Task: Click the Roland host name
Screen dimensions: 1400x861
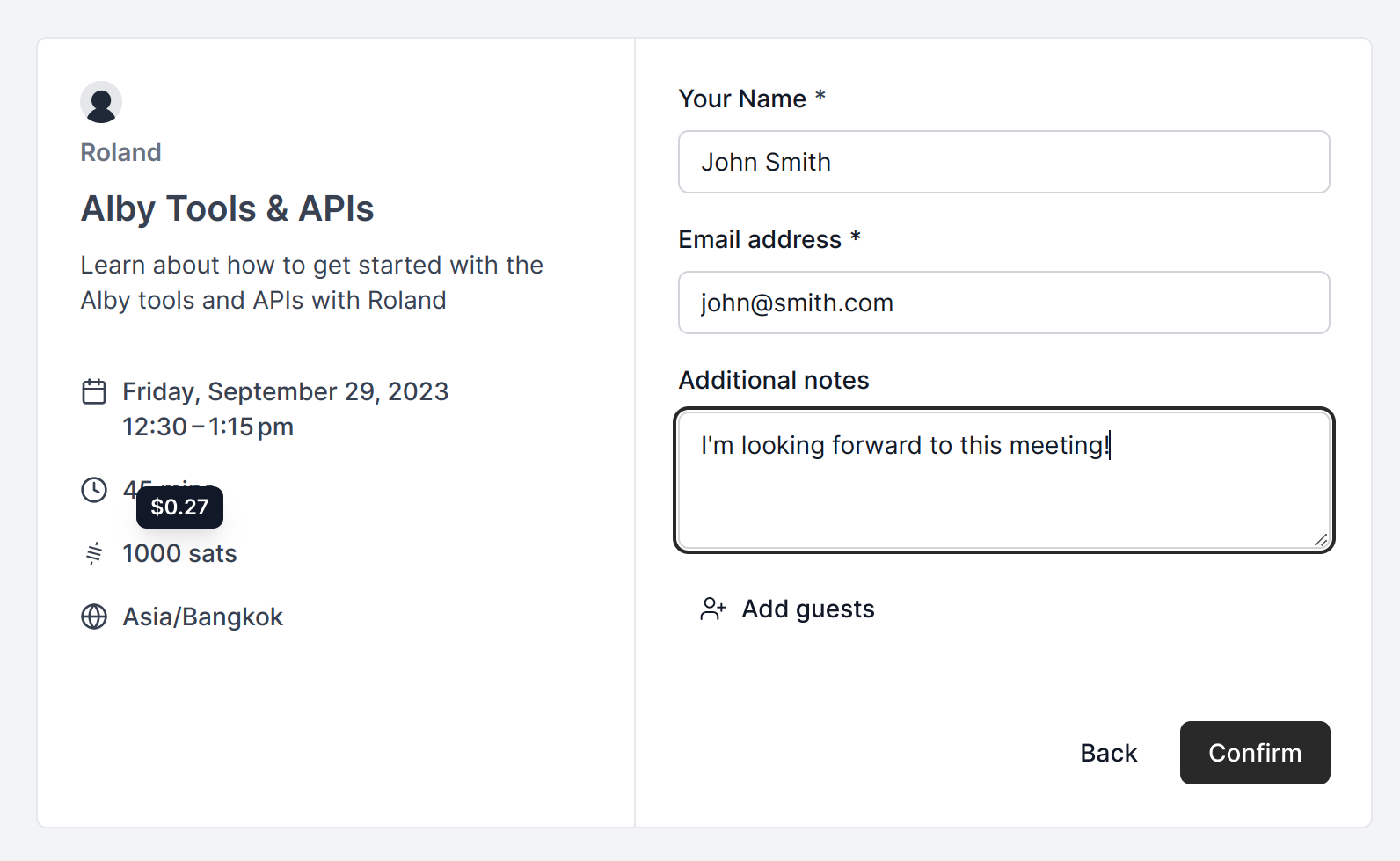Action: (120, 152)
